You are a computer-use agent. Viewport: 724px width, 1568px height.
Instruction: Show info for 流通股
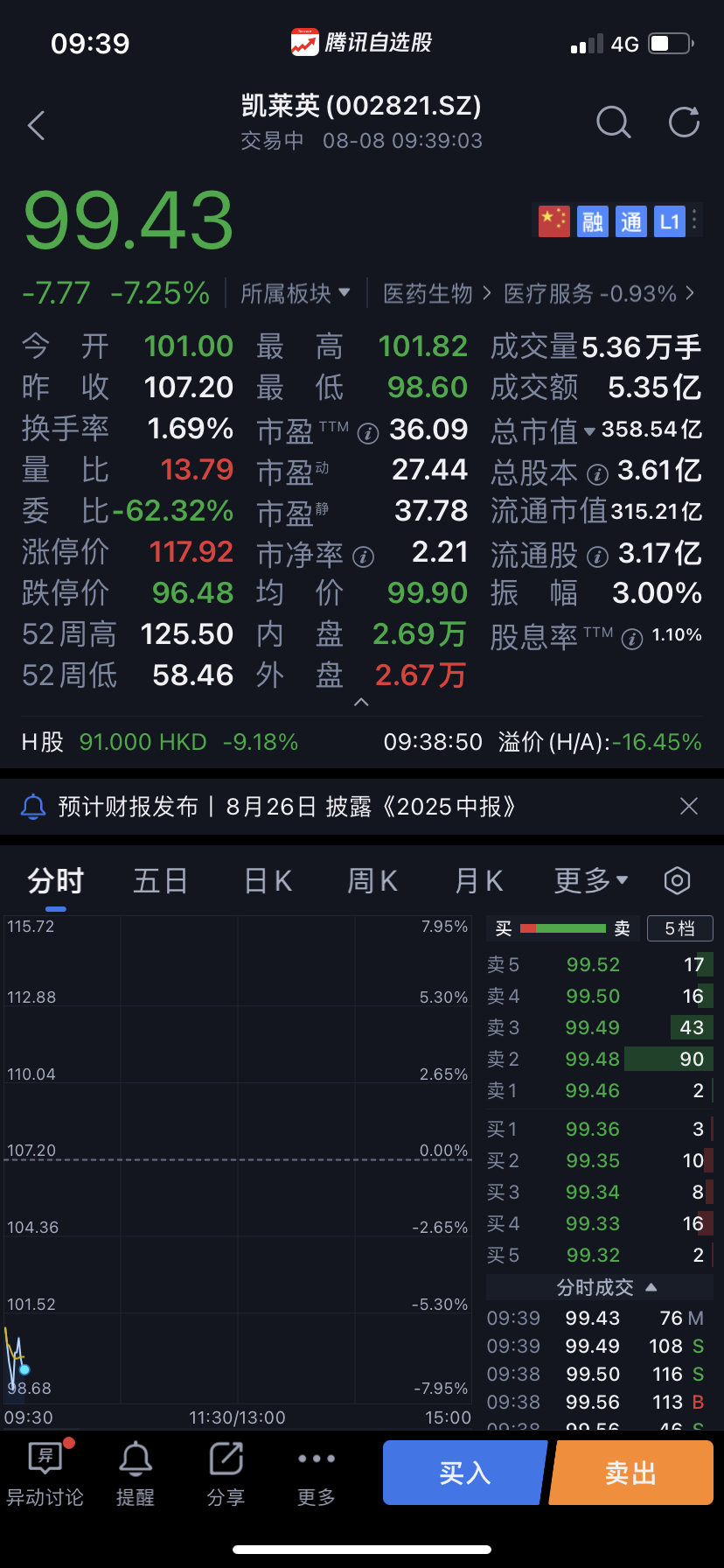click(597, 556)
